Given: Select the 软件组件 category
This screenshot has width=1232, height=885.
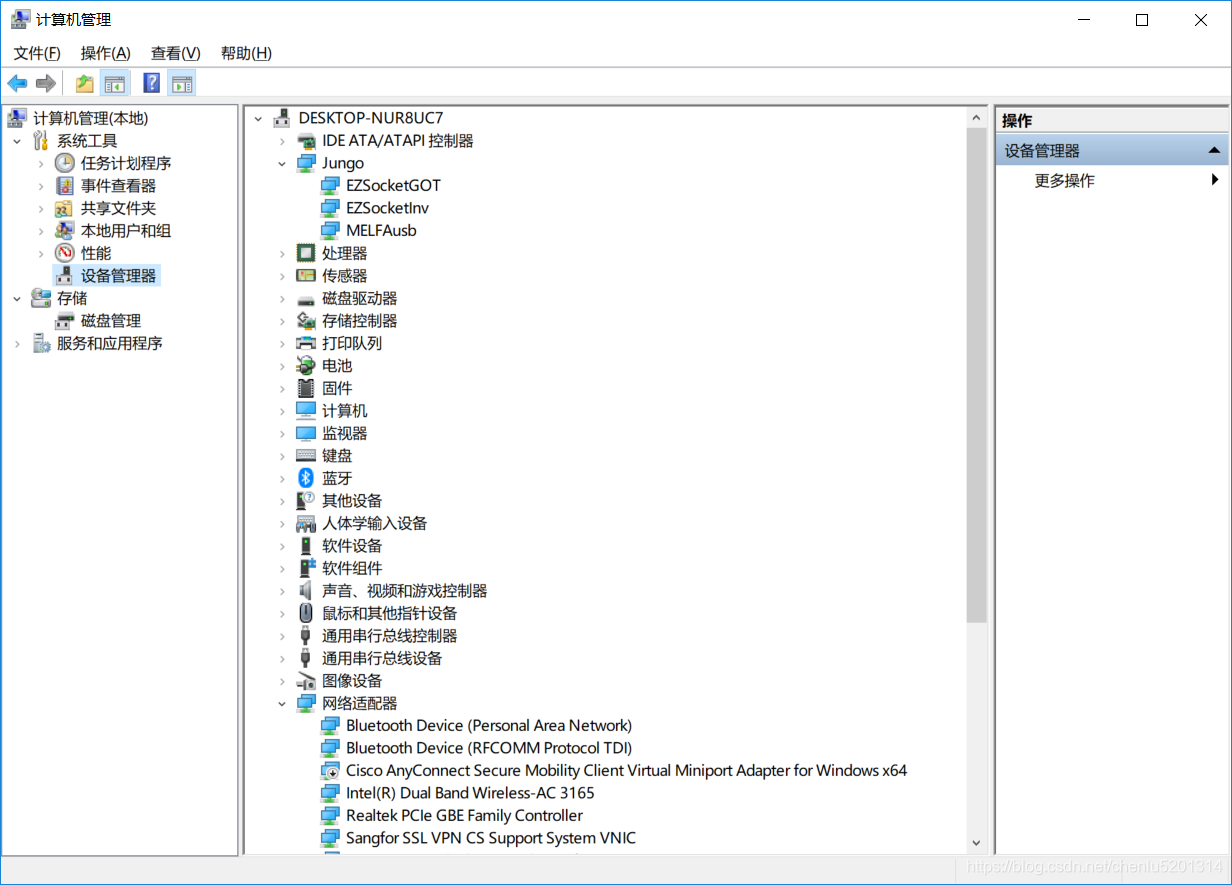Looking at the screenshot, I should coord(352,568).
